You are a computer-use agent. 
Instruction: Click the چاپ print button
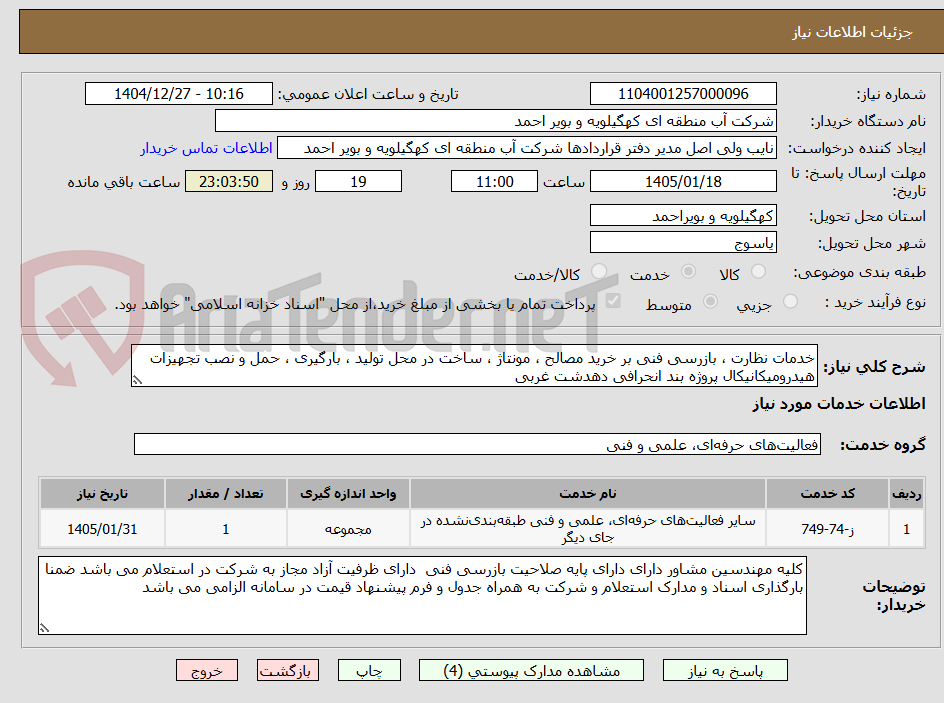(369, 670)
